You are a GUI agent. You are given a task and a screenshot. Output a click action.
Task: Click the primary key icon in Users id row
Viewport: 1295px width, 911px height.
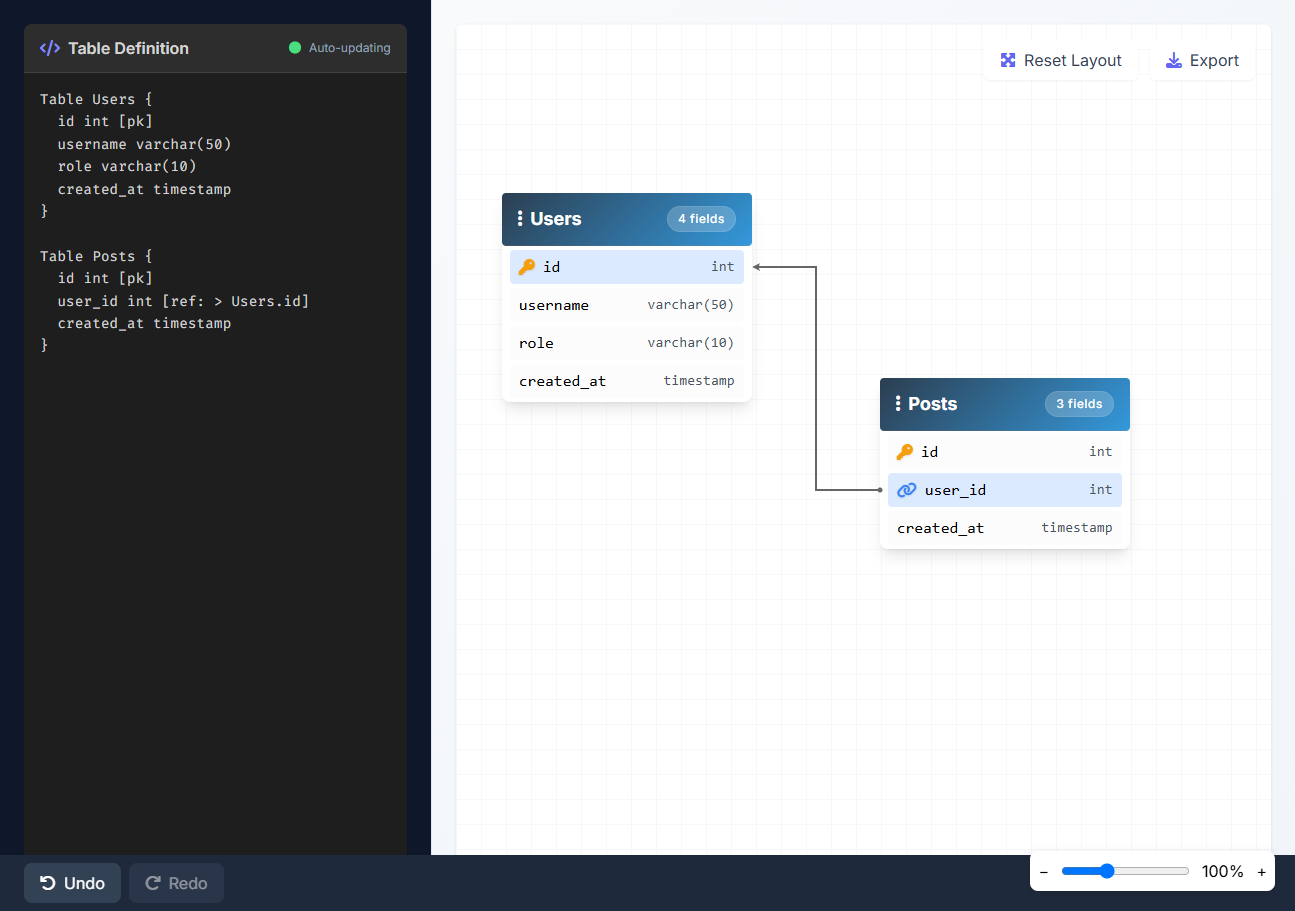click(527, 267)
